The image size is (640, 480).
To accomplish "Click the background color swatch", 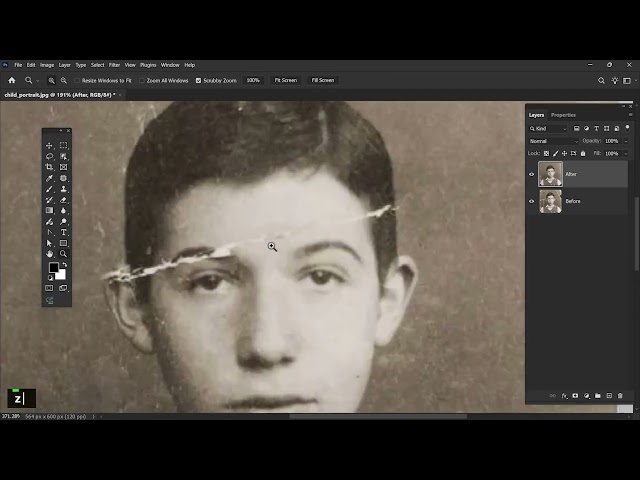I will [61, 276].
